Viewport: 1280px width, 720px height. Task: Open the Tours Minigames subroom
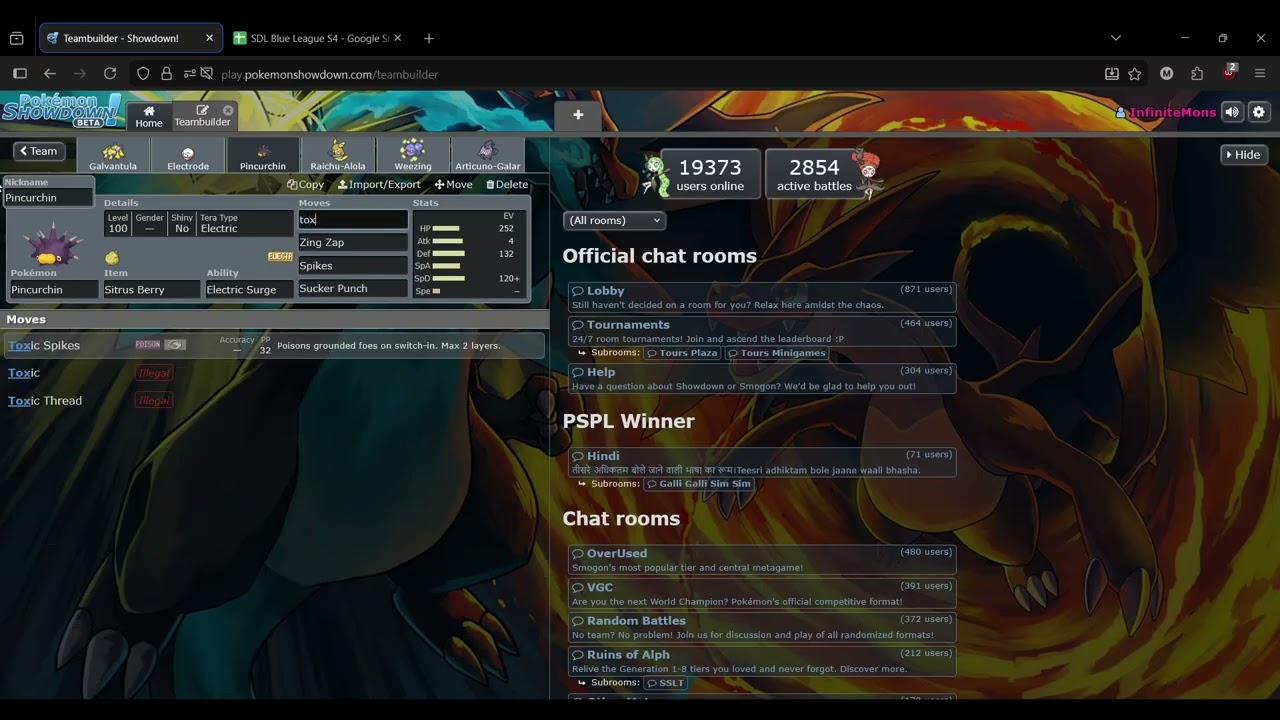tap(777, 353)
